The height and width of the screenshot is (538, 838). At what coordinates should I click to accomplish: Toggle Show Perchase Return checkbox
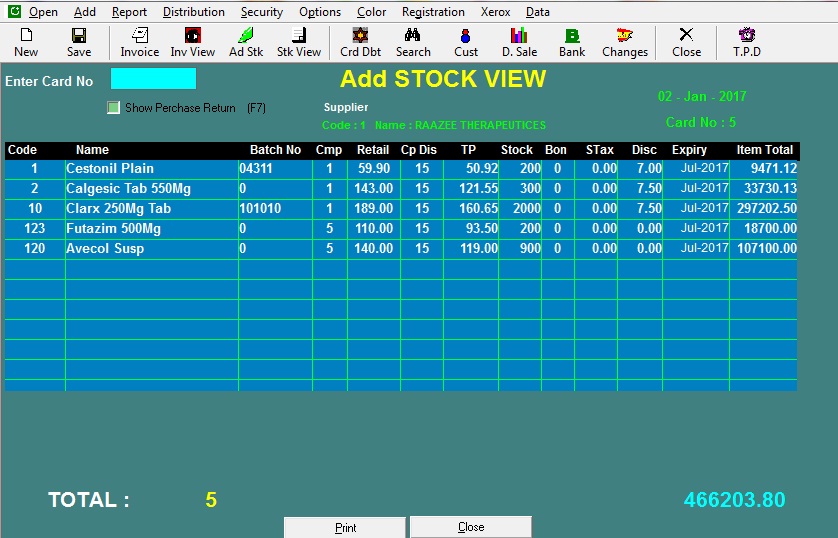(x=113, y=107)
